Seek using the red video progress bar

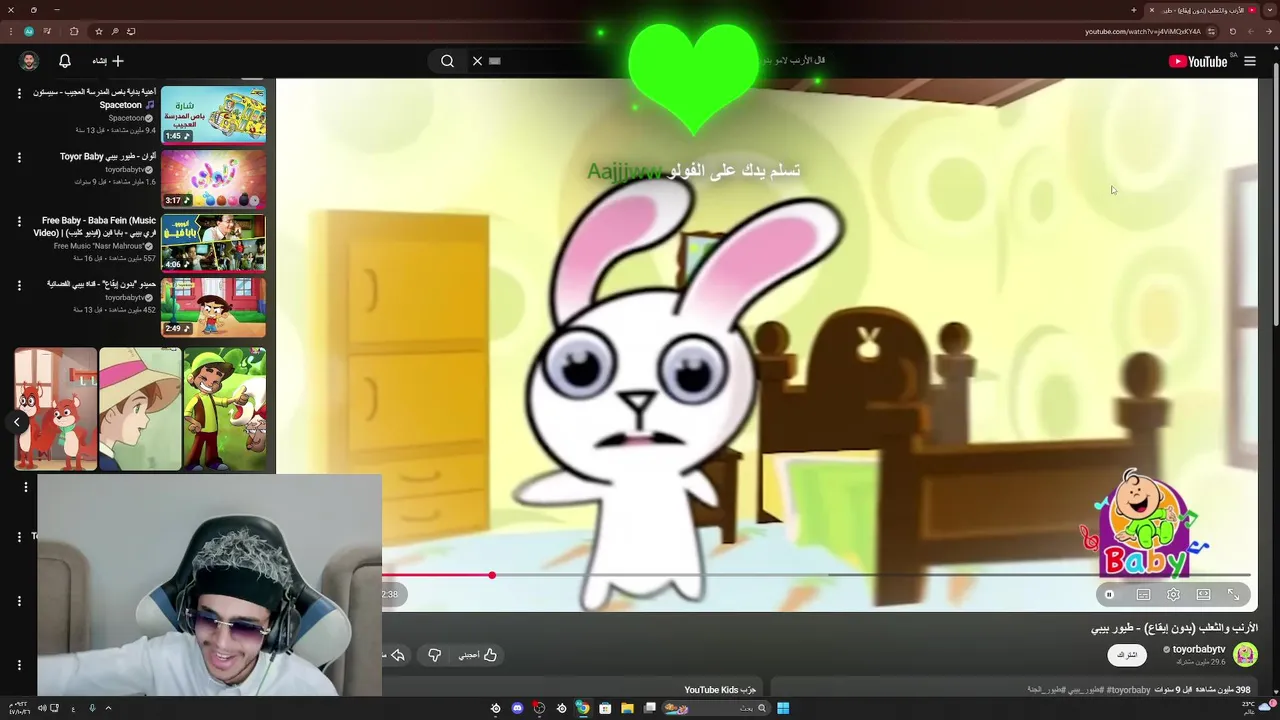(816, 575)
